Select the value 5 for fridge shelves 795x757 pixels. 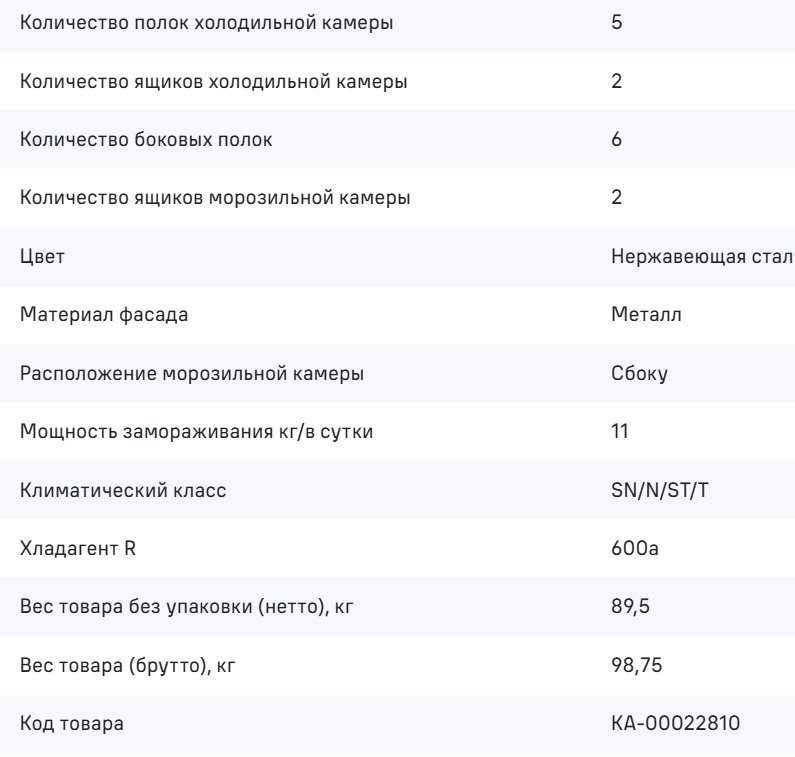[x=617, y=22]
